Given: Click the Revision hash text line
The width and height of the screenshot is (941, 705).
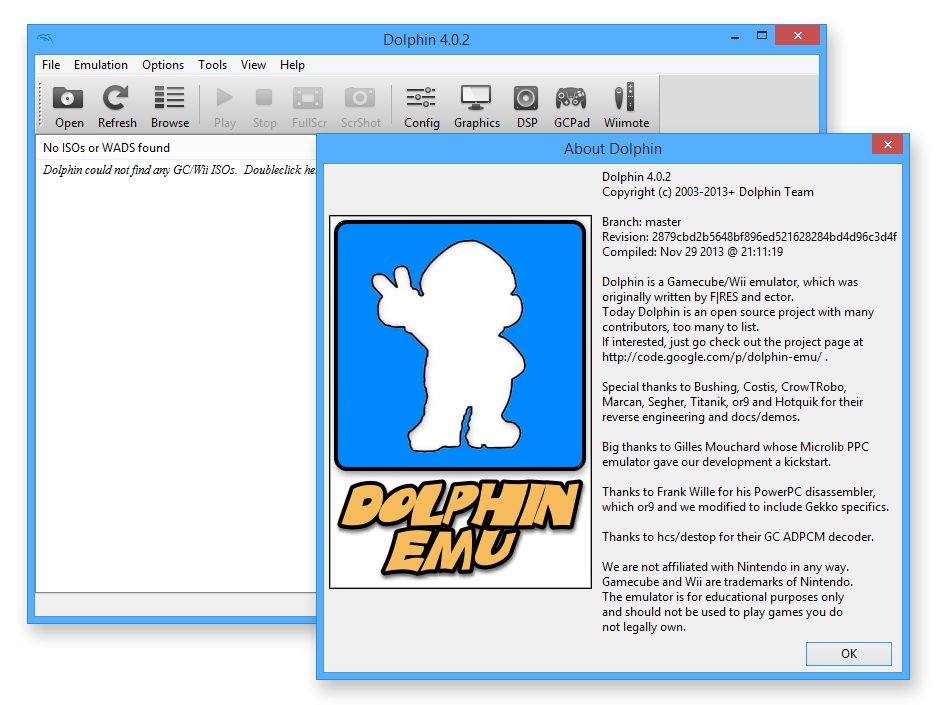Looking at the screenshot, I should tap(749, 237).
